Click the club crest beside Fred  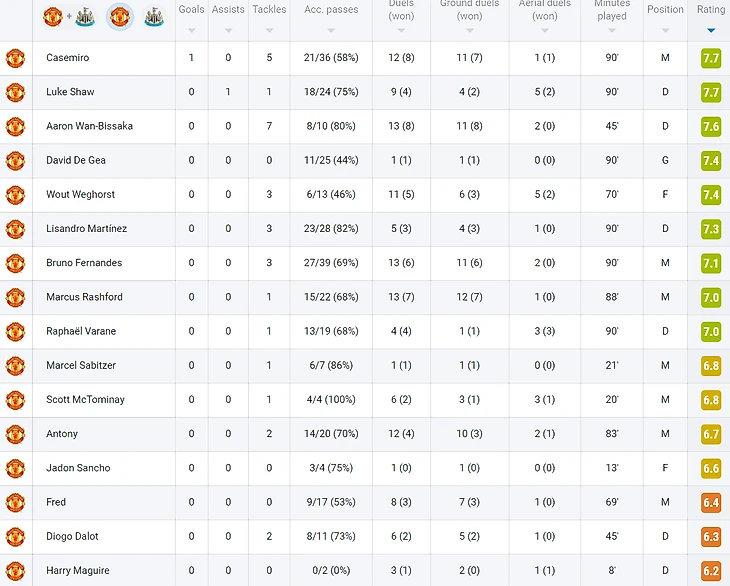point(15,502)
